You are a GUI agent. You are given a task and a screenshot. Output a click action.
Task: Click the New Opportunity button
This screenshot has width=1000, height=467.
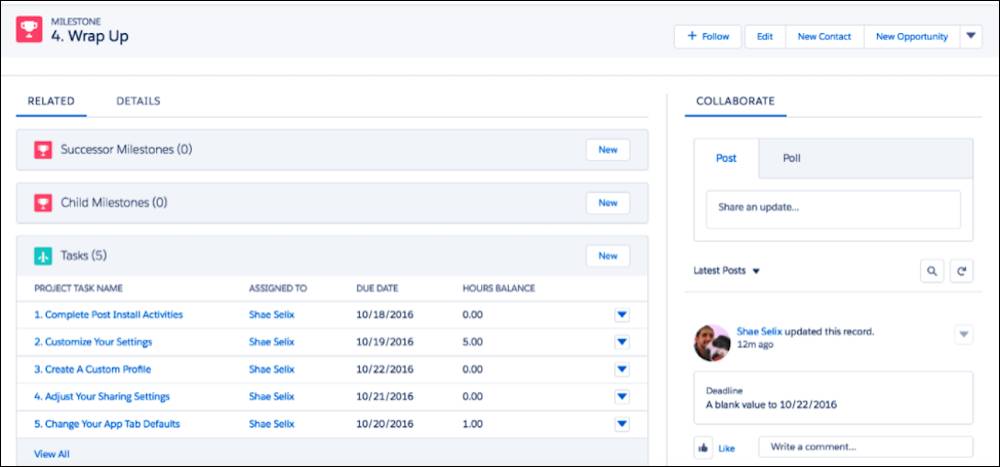click(912, 36)
